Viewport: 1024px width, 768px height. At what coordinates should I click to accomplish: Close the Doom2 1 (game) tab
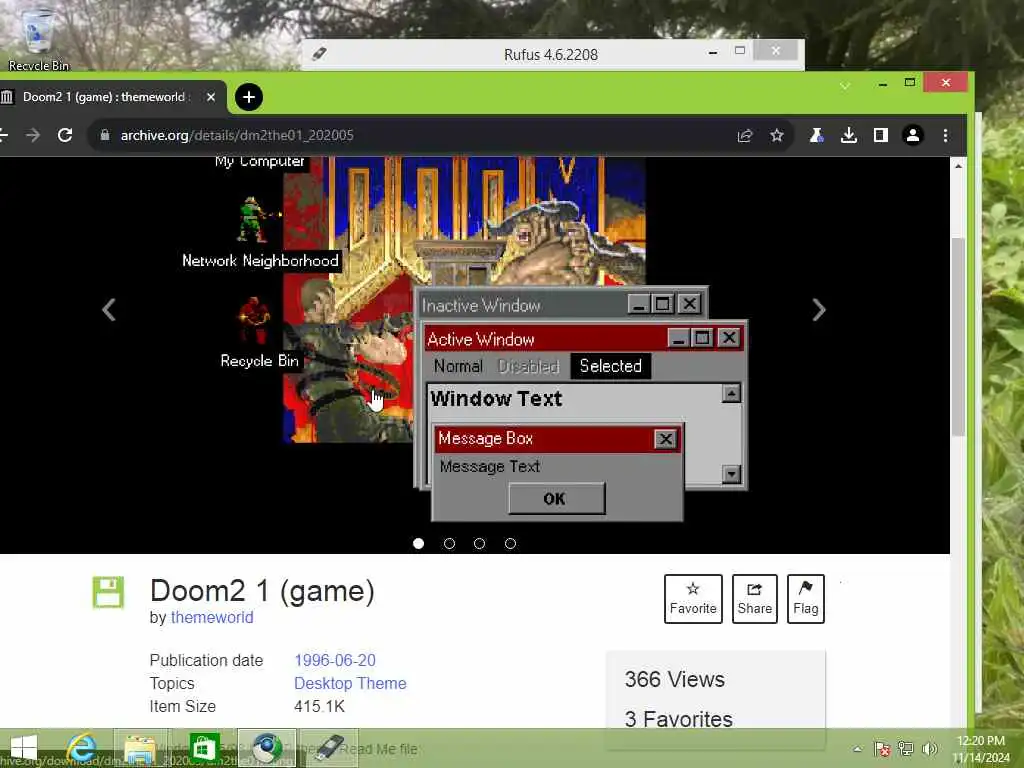210,97
